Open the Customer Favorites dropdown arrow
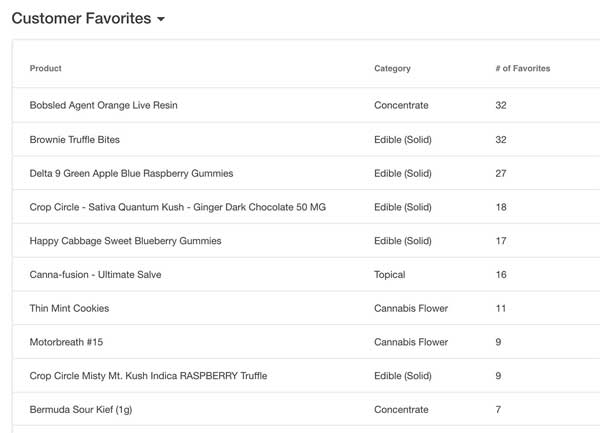This screenshot has width=600, height=433. click(x=161, y=19)
